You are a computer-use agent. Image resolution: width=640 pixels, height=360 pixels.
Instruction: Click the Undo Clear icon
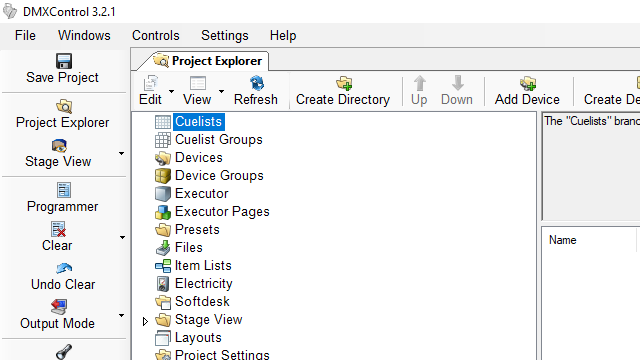click(x=64, y=269)
